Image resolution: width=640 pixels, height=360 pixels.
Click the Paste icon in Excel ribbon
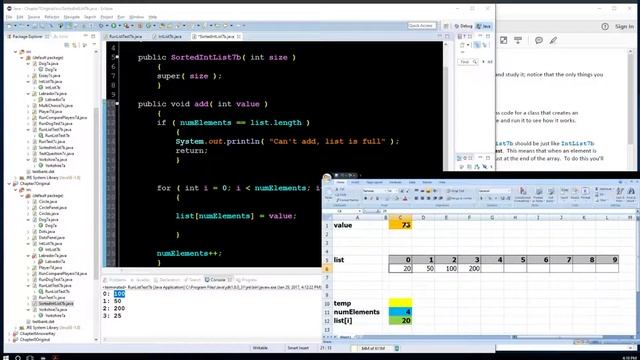coord(328,194)
